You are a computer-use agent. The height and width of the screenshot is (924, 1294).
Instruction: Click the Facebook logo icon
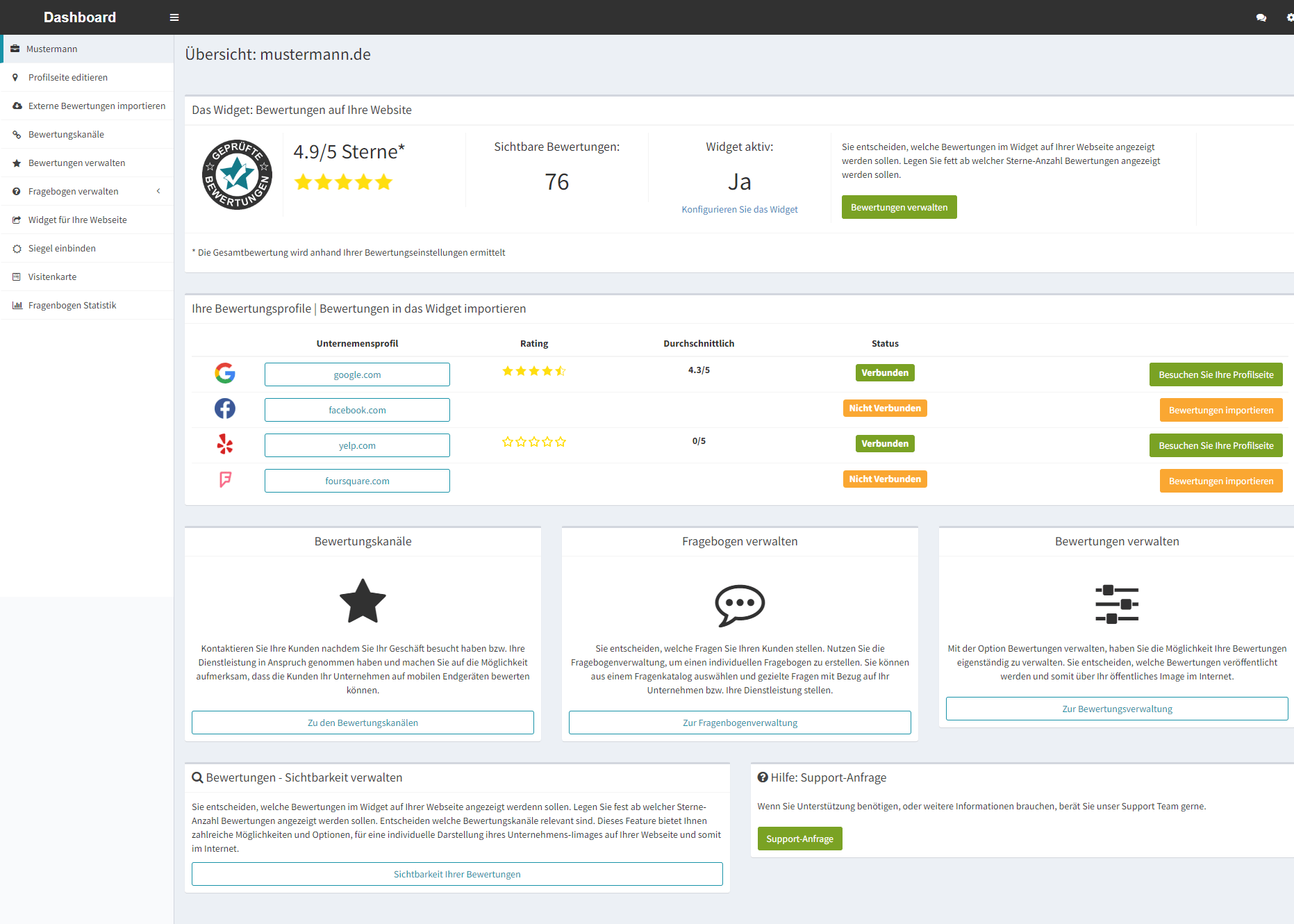(x=224, y=409)
